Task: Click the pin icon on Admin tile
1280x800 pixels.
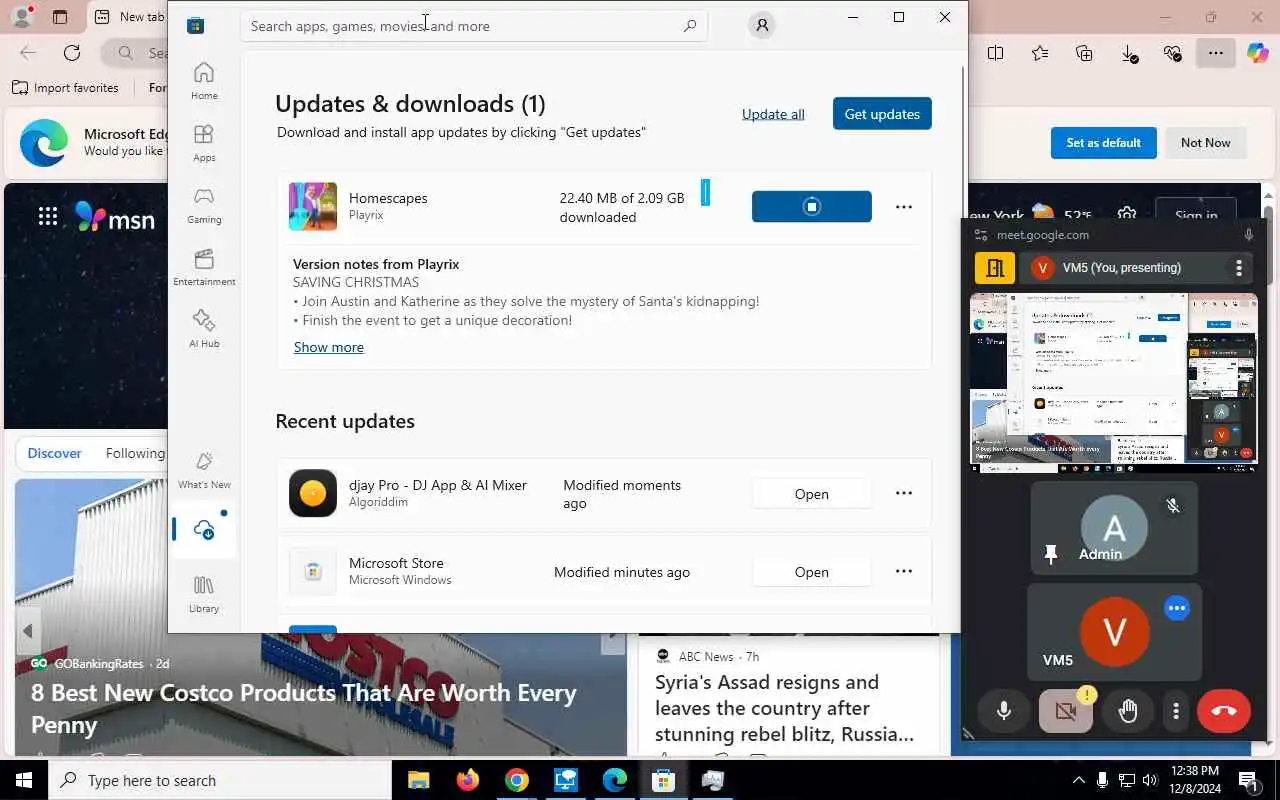Action: coord(1051,554)
